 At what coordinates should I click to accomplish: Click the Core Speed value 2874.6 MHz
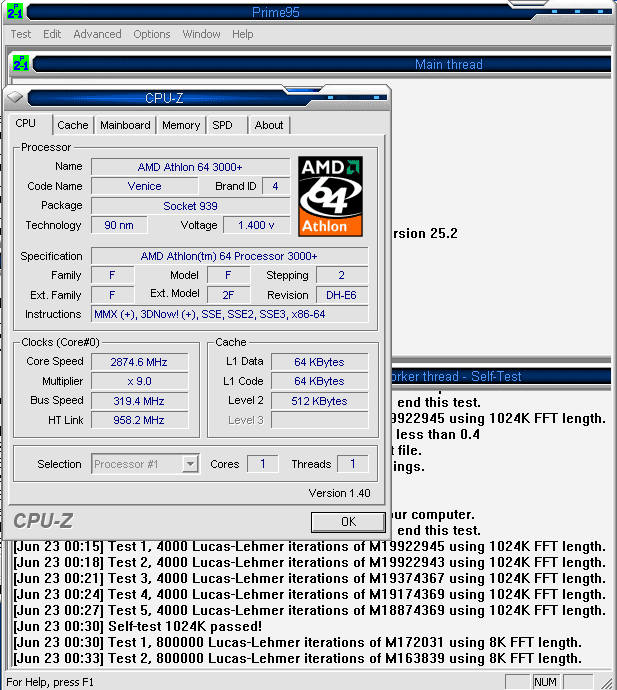pos(139,362)
